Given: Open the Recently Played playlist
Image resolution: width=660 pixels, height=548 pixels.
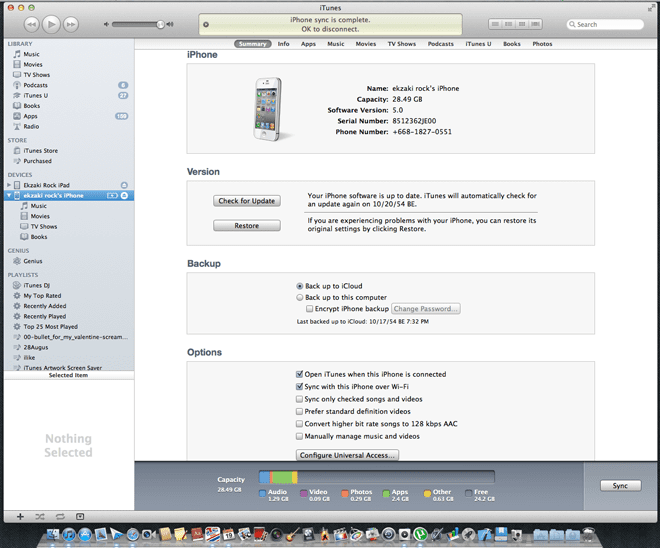Looking at the screenshot, I should pos(45,316).
